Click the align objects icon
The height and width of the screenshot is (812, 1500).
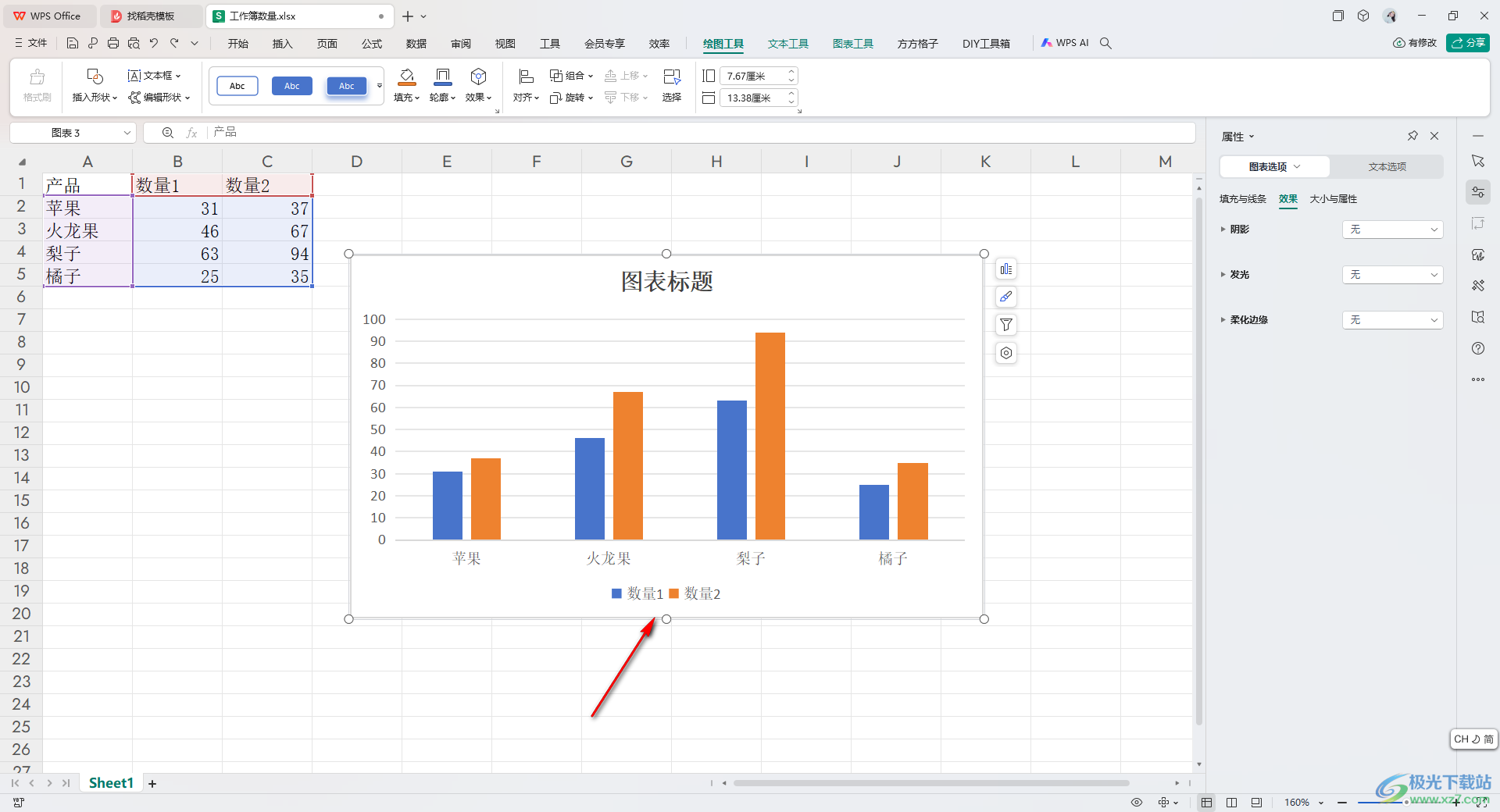coord(526,77)
